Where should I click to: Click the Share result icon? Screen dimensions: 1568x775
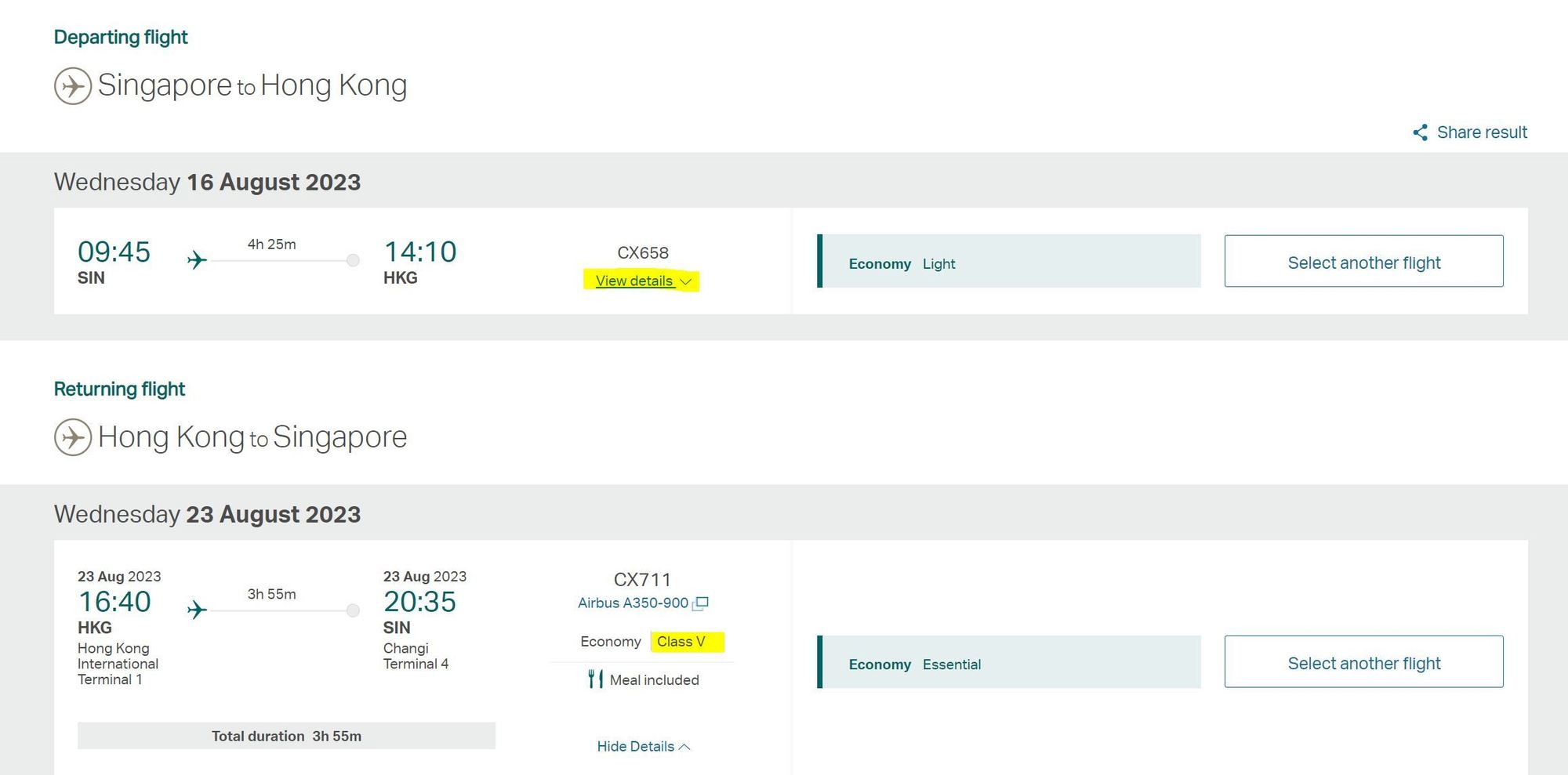pyautogui.click(x=1420, y=132)
